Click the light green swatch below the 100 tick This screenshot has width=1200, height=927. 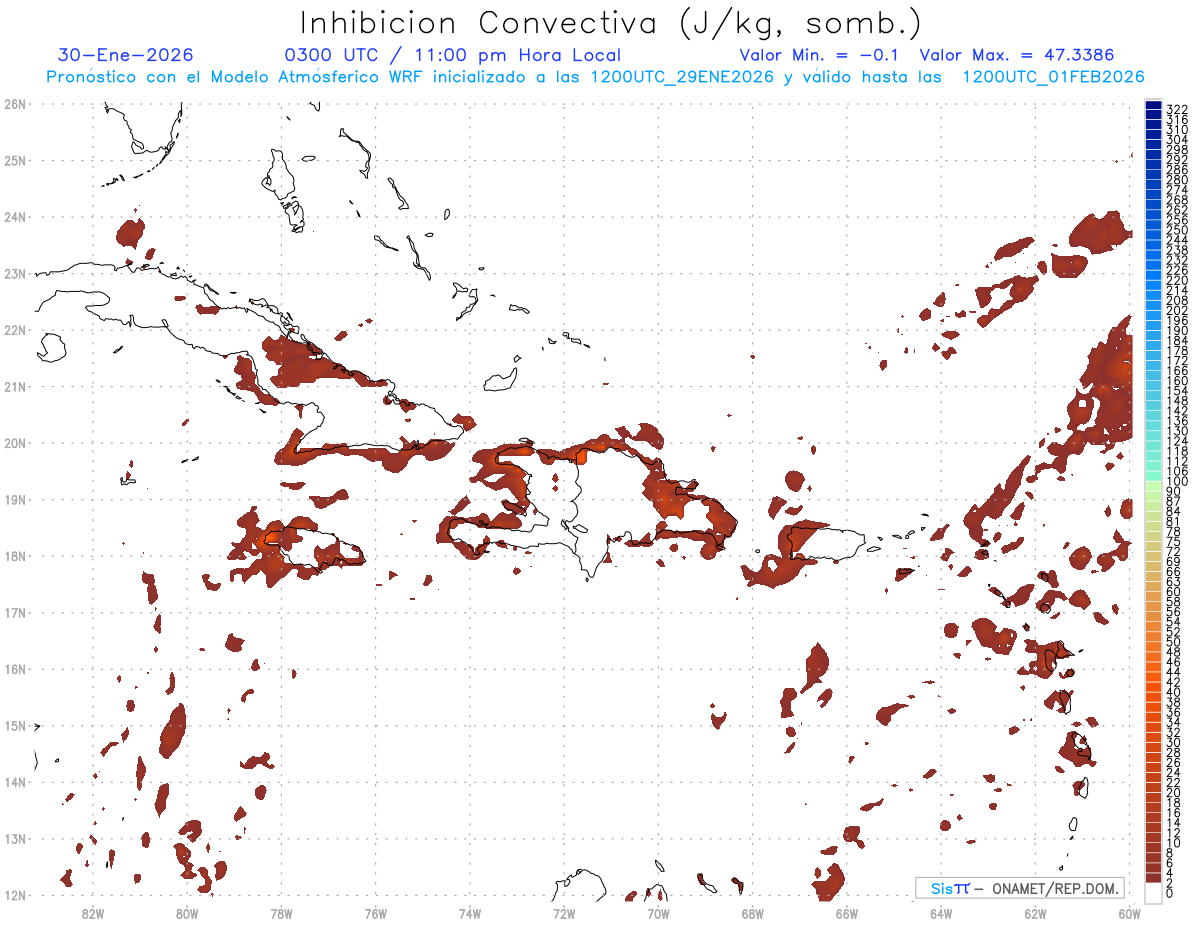coord(1153,488)
